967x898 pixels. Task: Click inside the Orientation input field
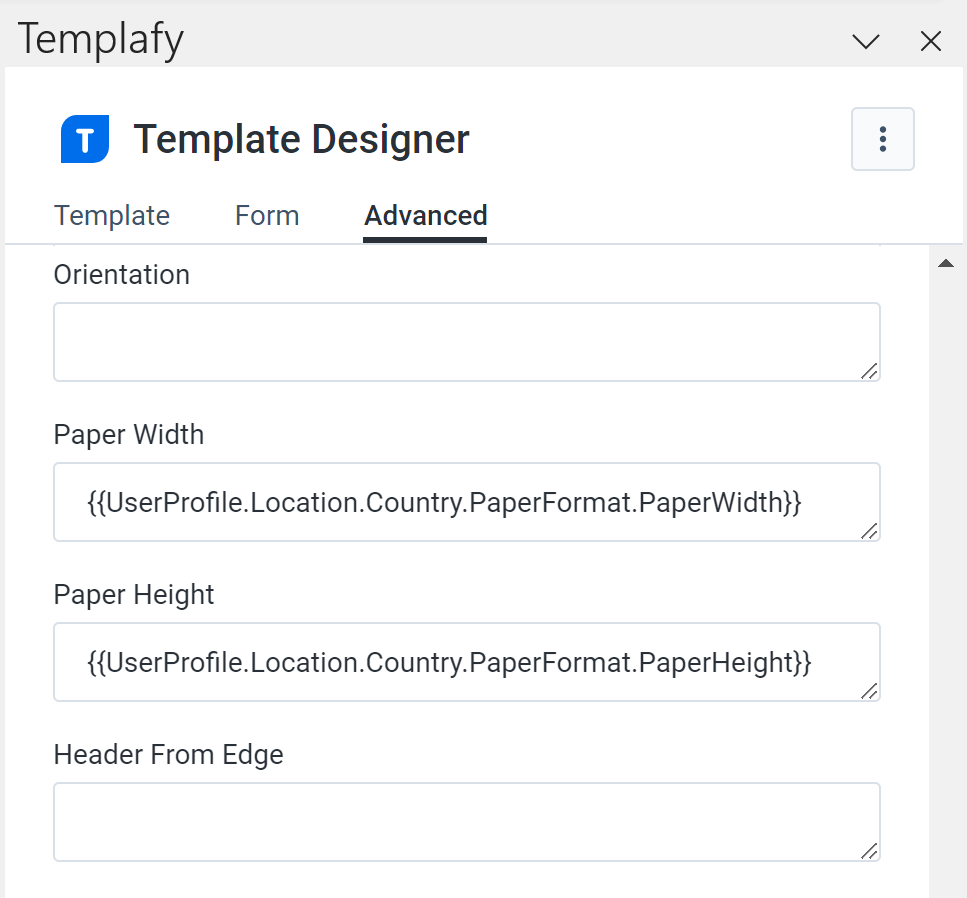[x=467, y=340]
